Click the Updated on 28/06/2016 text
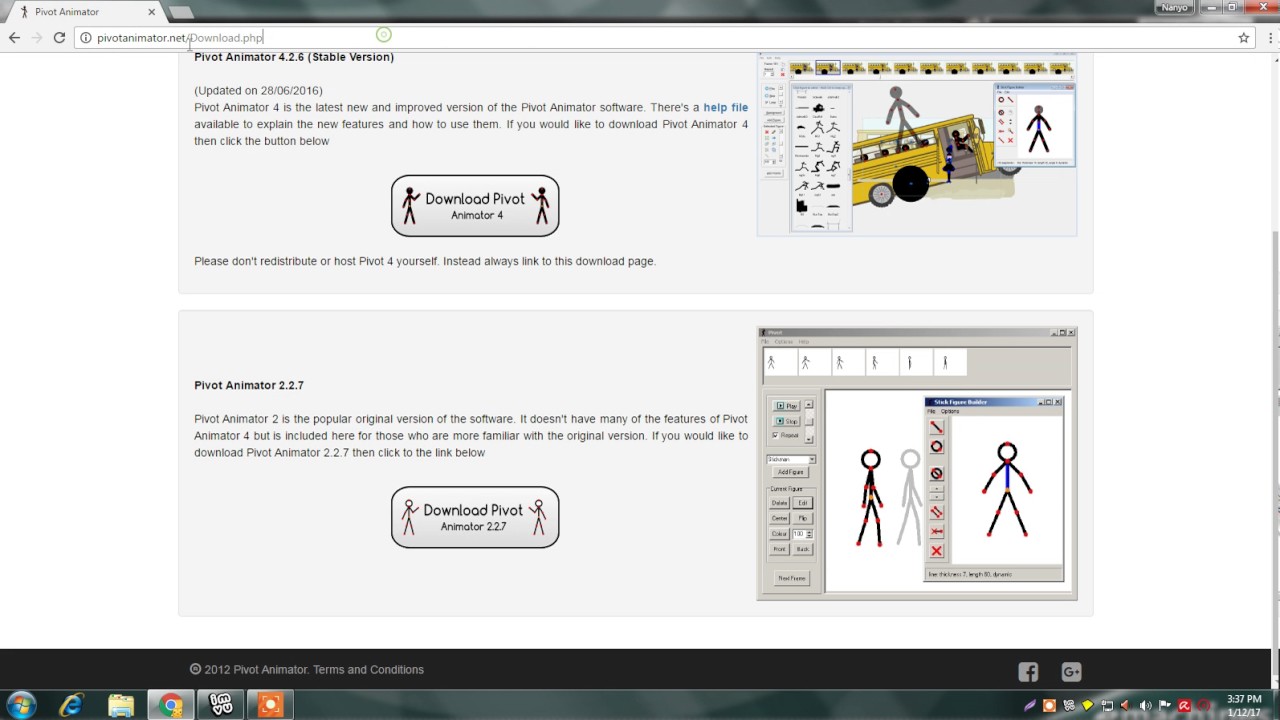Image resolution: width=1280 pixels, height=720 pixels. [258, 91]
